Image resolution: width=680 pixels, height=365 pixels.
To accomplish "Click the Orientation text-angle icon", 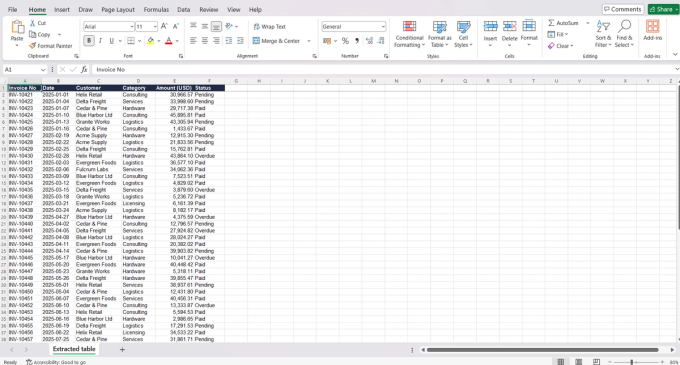I will [229, 26].
